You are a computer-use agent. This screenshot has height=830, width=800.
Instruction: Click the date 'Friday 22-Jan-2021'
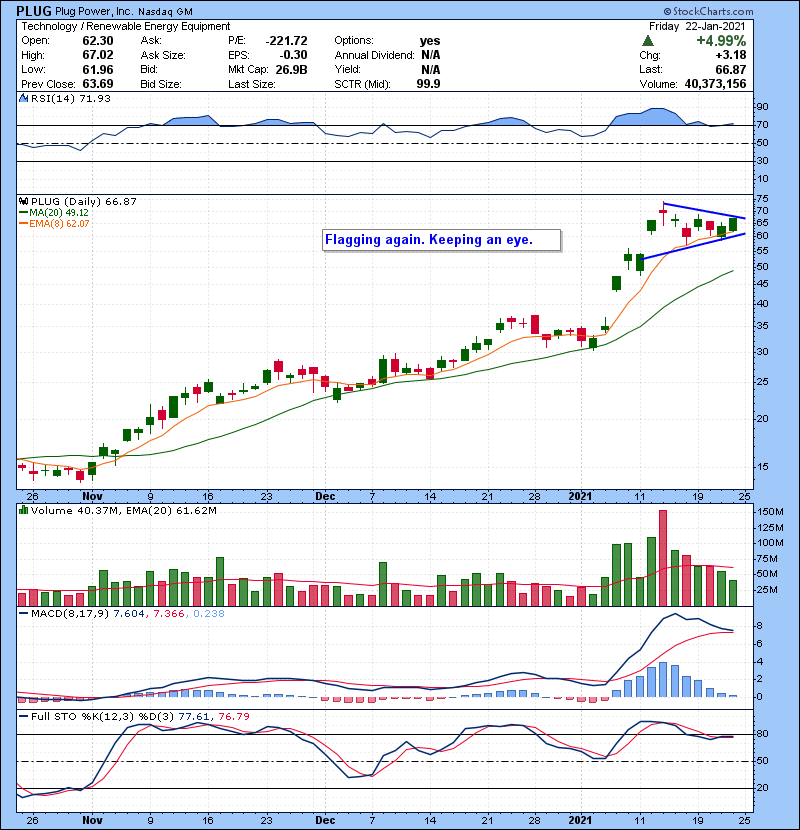pos(697,26)
